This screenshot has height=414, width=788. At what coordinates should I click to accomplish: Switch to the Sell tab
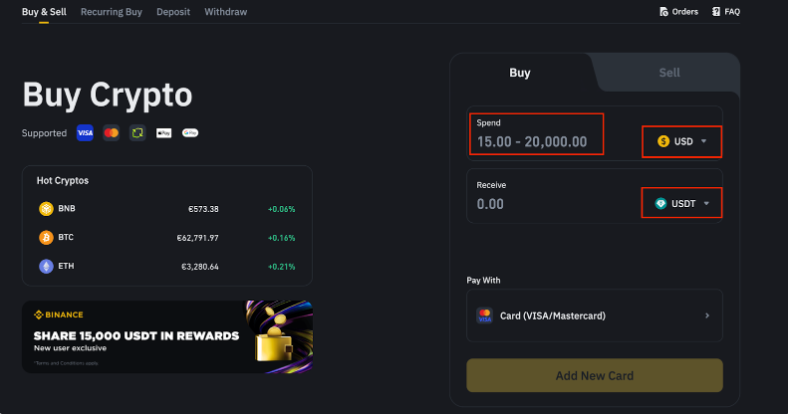tap(669, 73)
